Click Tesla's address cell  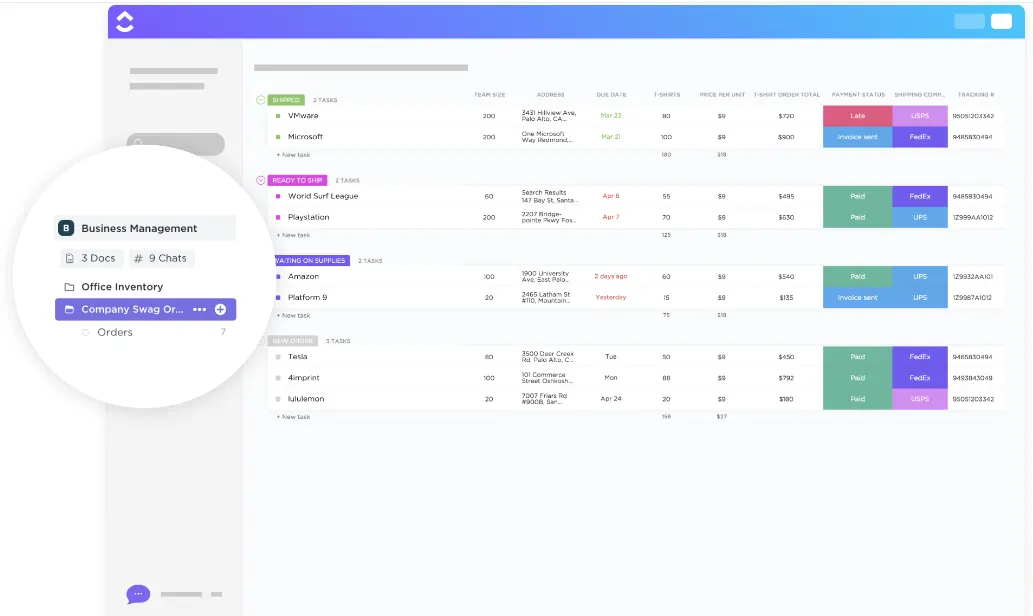click(x=547, y=357)
